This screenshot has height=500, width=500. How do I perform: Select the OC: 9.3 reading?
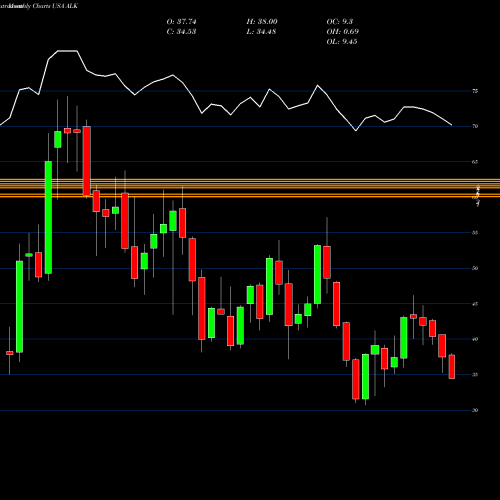[x=340, y=22]
